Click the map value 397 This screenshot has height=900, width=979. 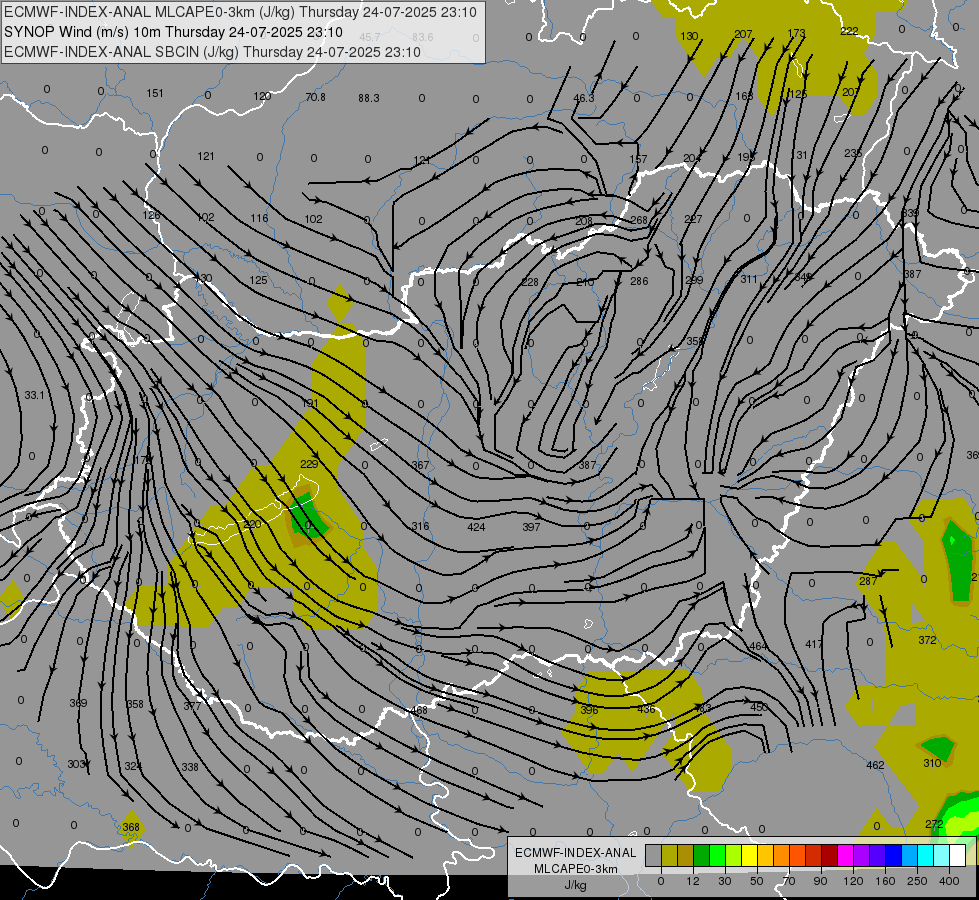click(531, 527)
